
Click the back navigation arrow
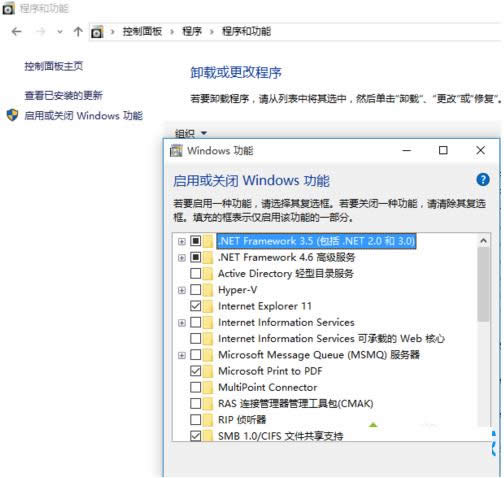pos(16,32)
